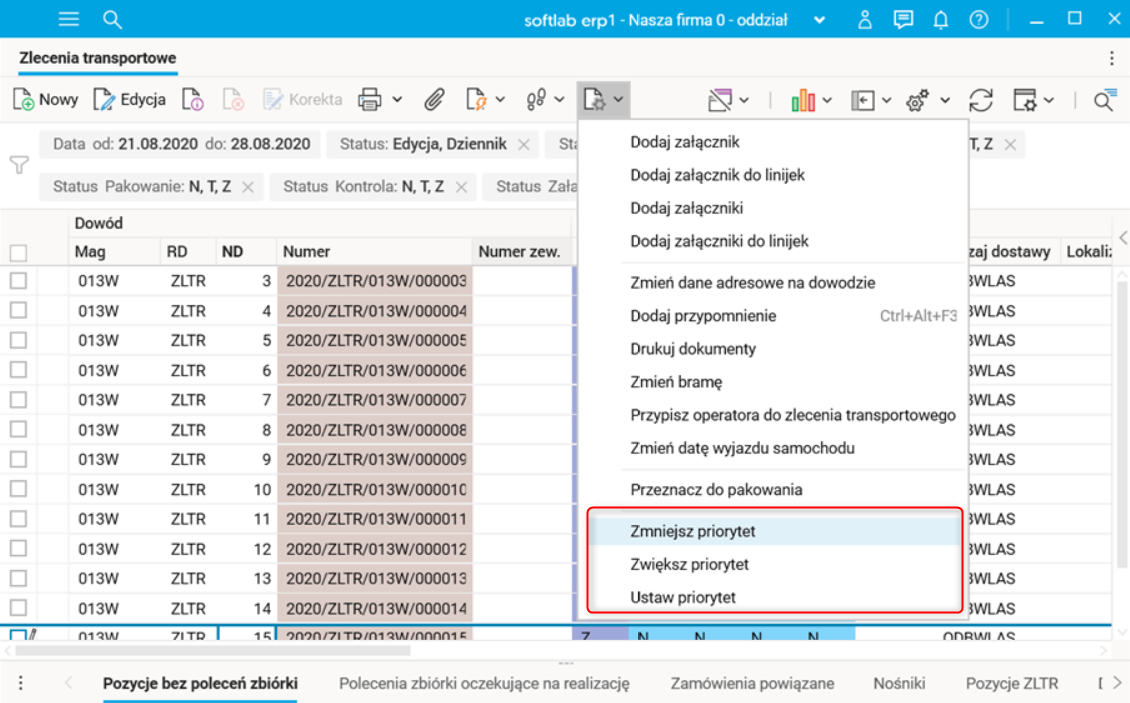Open the hamburger main menu

(68, 19)
